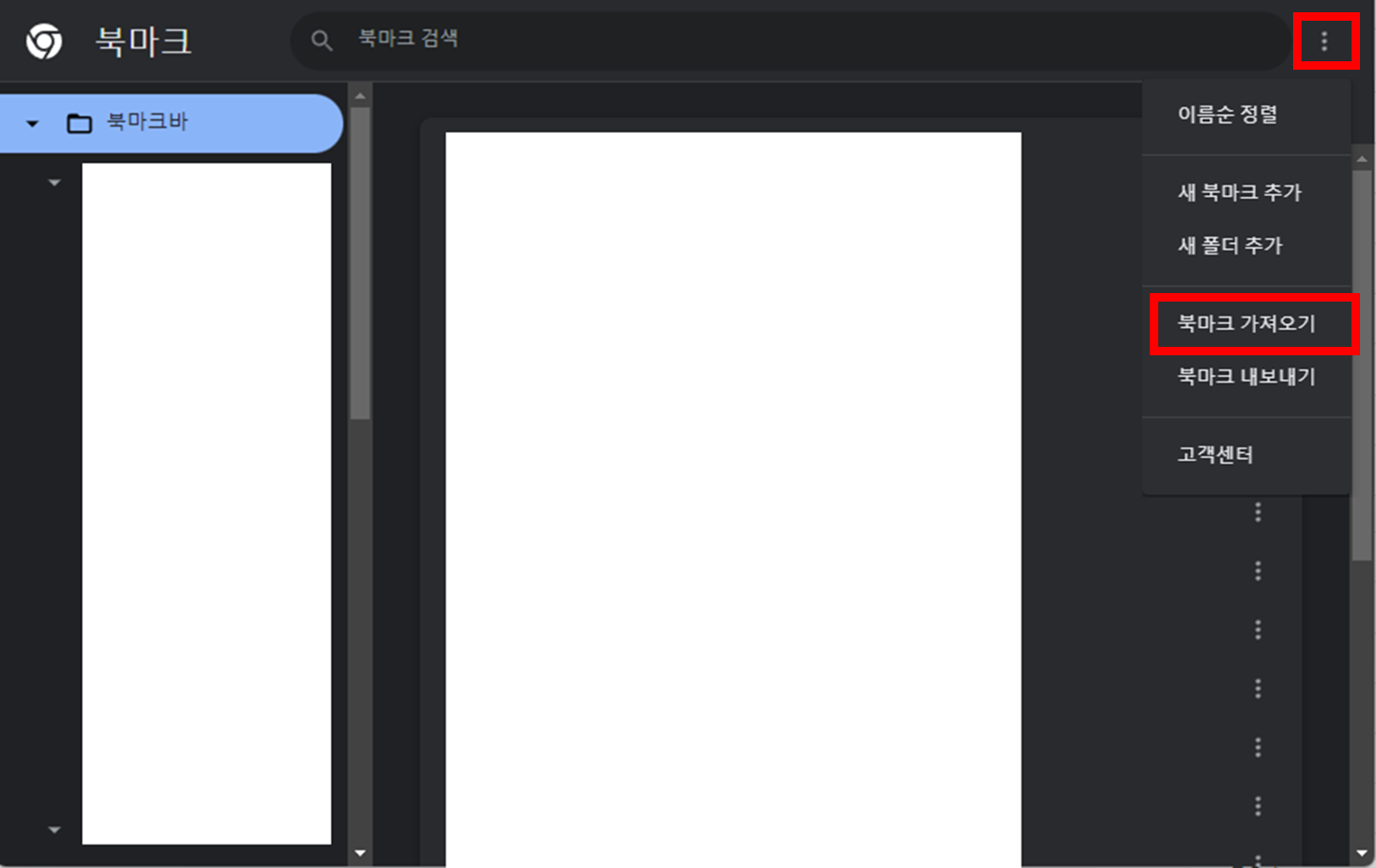1376x868 pixels.
Task: Choose 이름순 정렬 in the menu
Action: [1228, 115]
